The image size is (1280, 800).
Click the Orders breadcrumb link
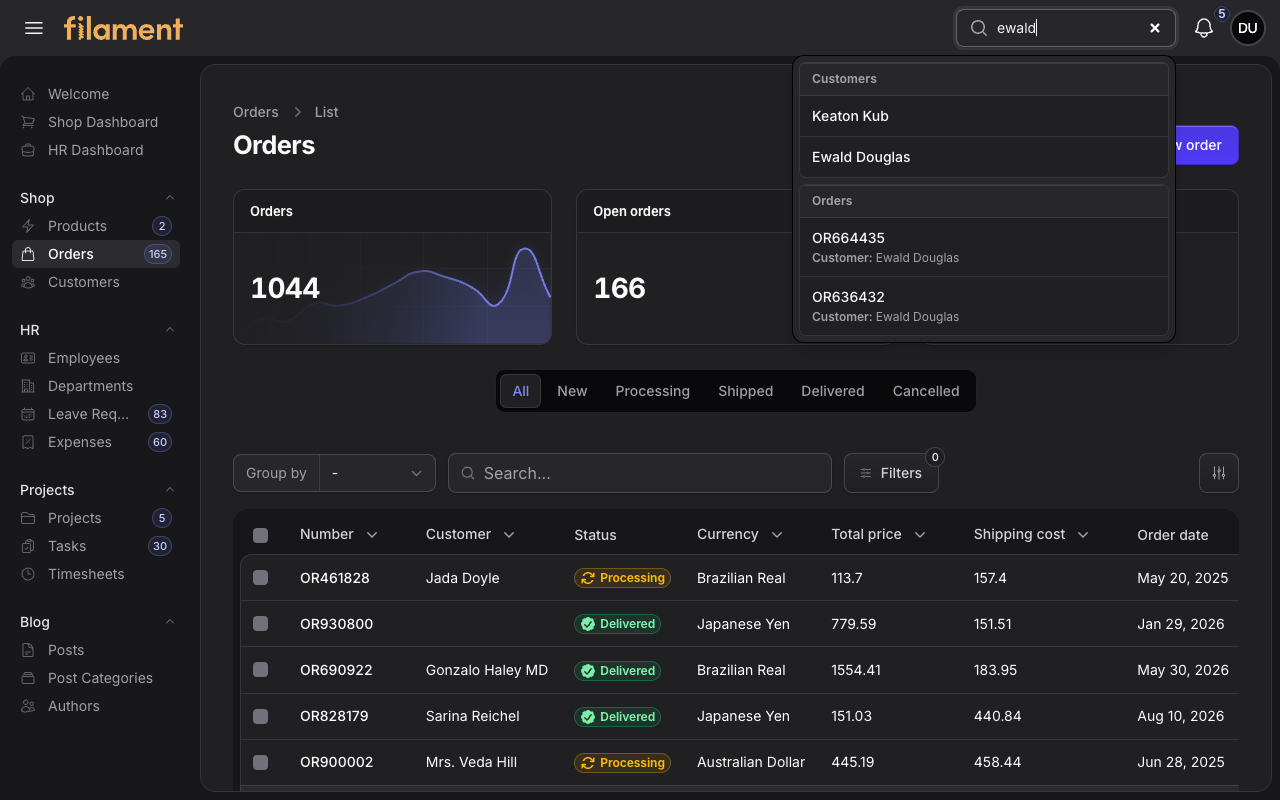(256, 112)
